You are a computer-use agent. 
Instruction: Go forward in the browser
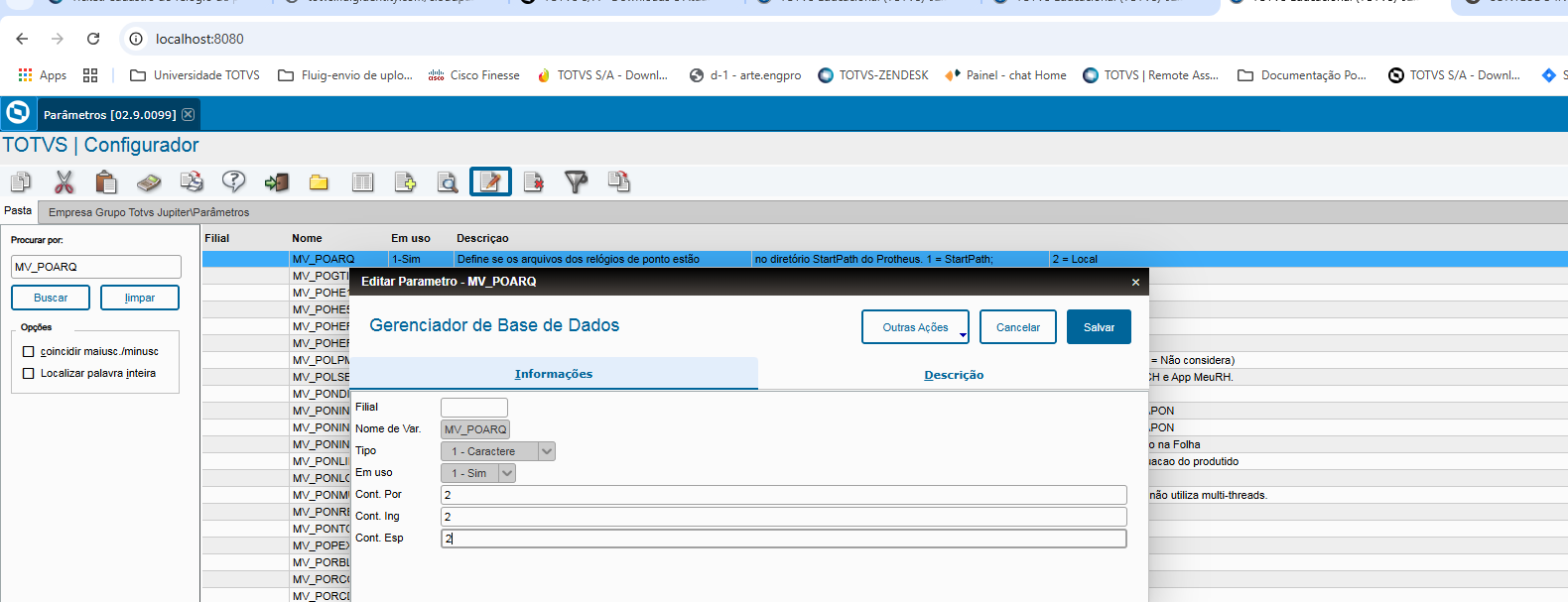point(58,39)
